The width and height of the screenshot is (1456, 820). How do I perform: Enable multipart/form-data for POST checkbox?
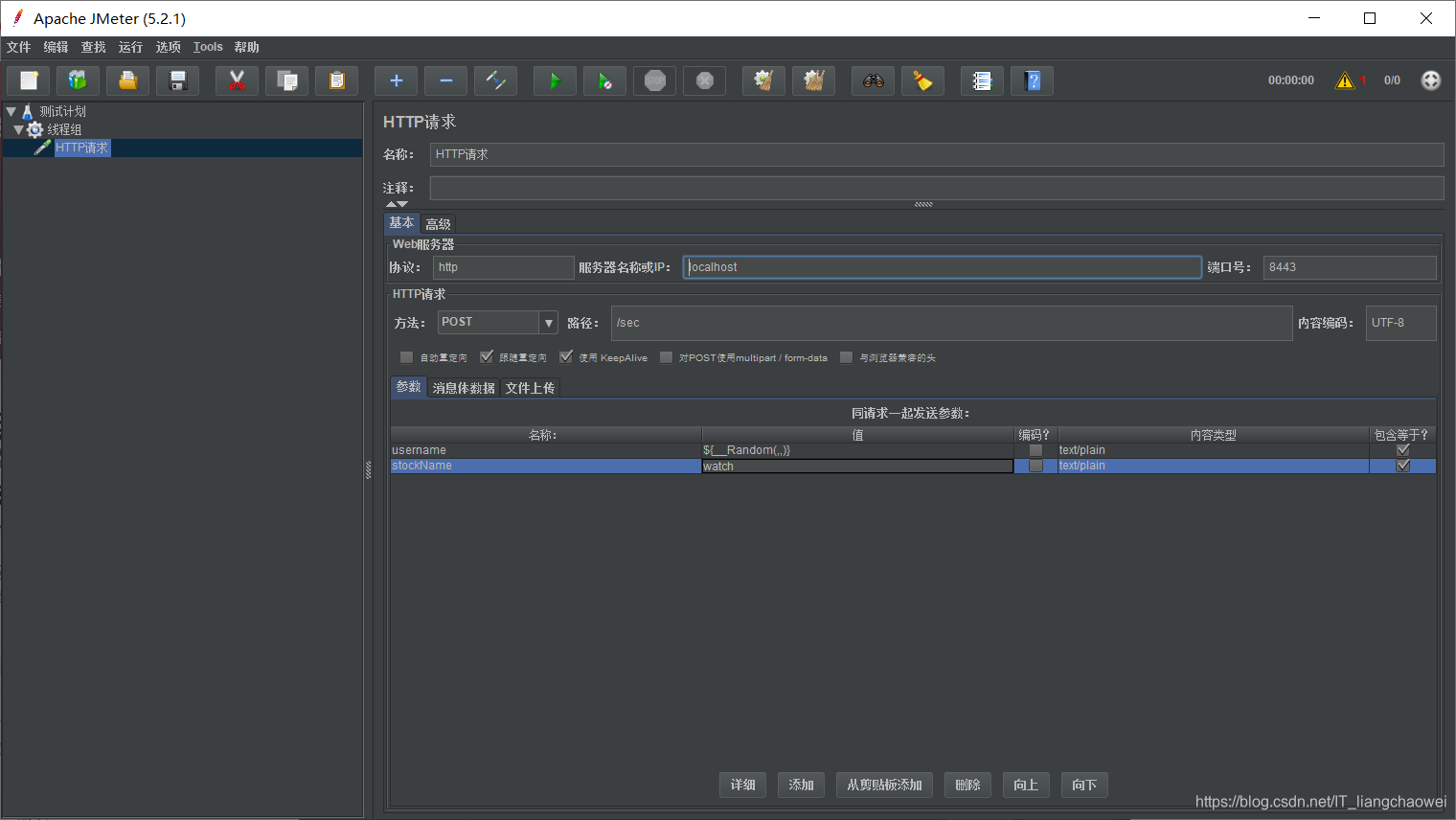tap(666, 357)
